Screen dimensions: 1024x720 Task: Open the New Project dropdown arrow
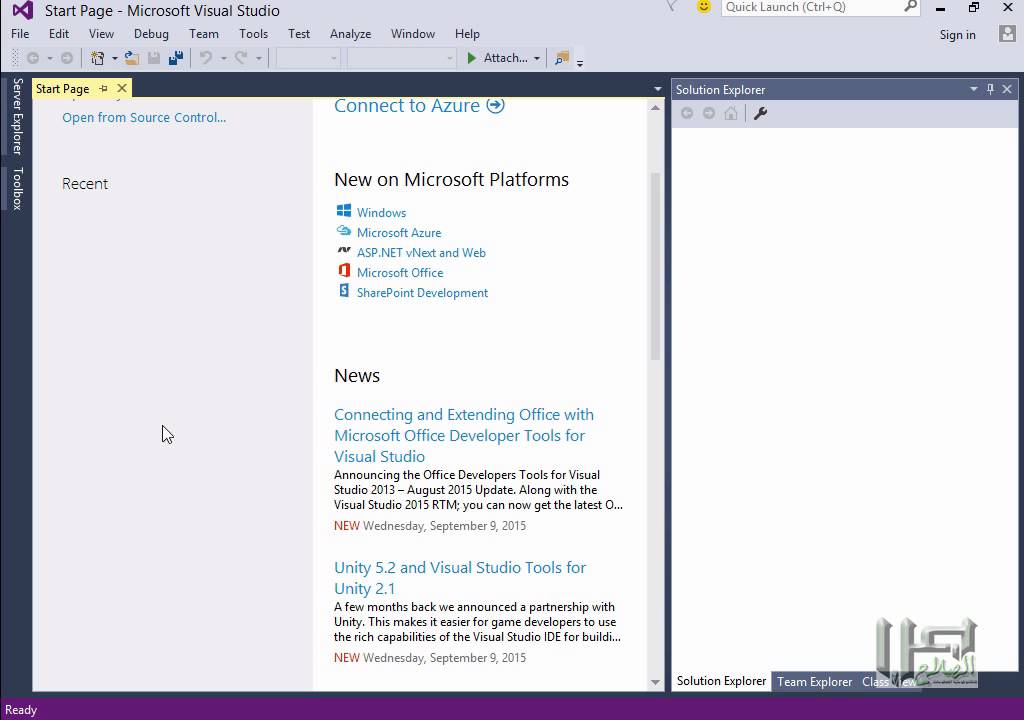(114, 58)
